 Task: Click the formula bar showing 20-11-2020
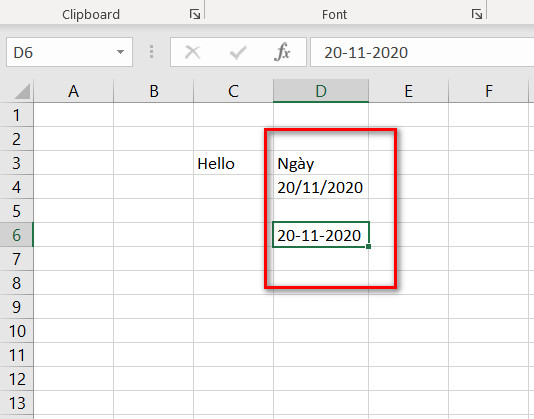[422, 52]
